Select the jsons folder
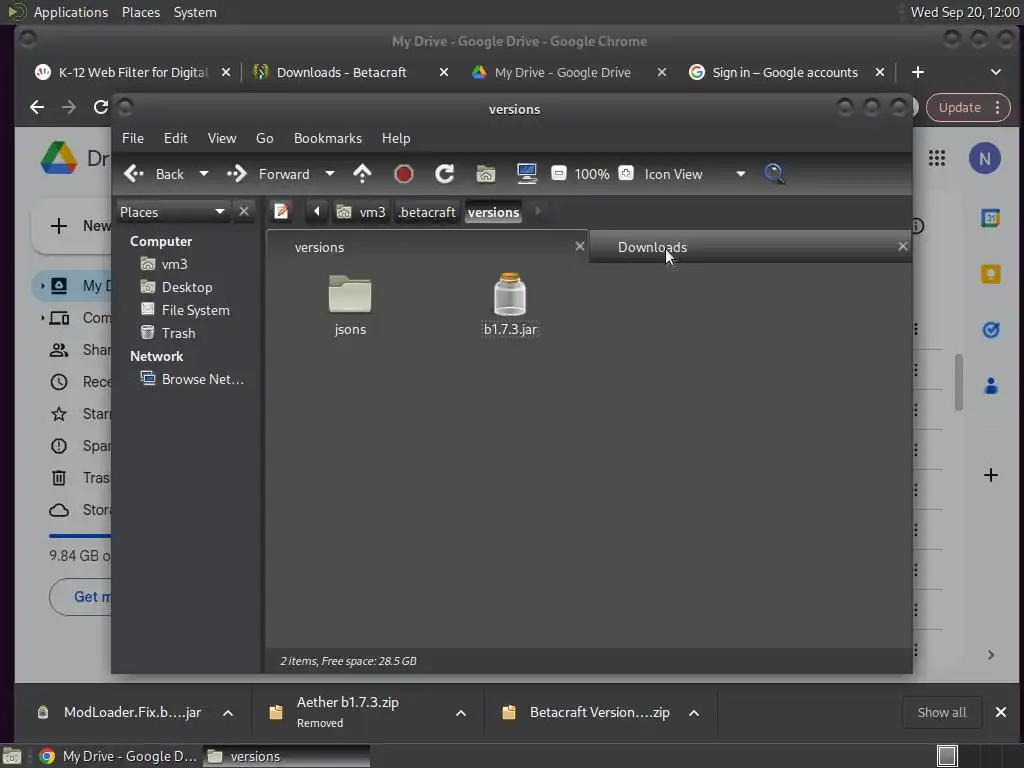This screenshot has height=768, width=1024. click(350, 305)
